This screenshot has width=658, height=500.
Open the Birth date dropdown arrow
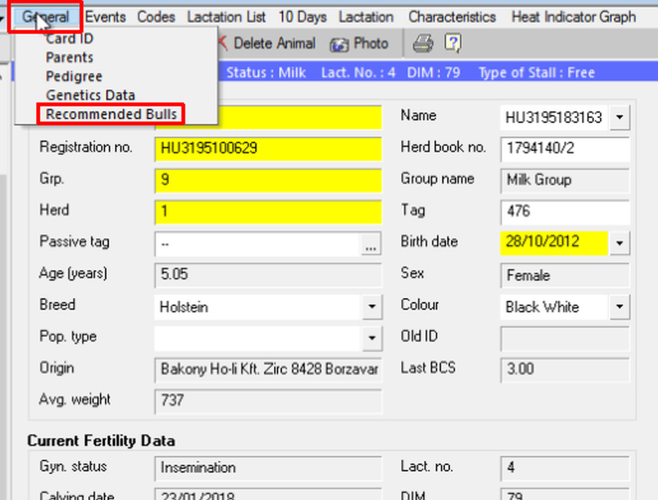[x=619, y=243]
